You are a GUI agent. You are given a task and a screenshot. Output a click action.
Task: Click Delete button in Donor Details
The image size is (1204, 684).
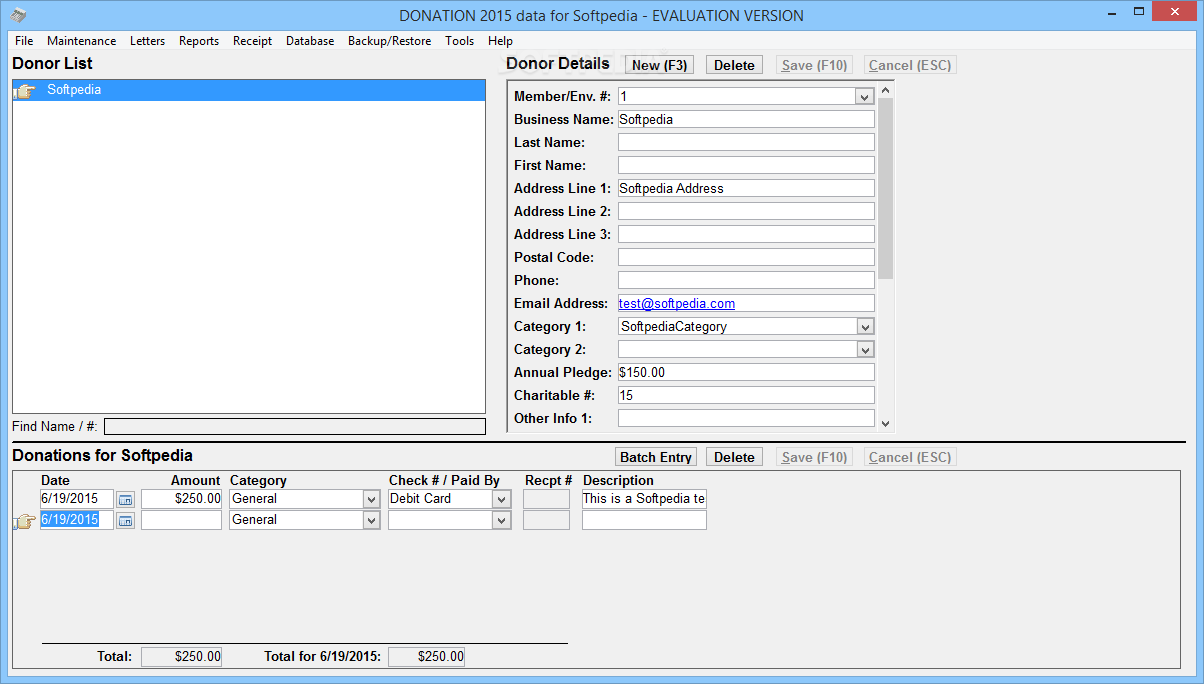click(734, 65)
